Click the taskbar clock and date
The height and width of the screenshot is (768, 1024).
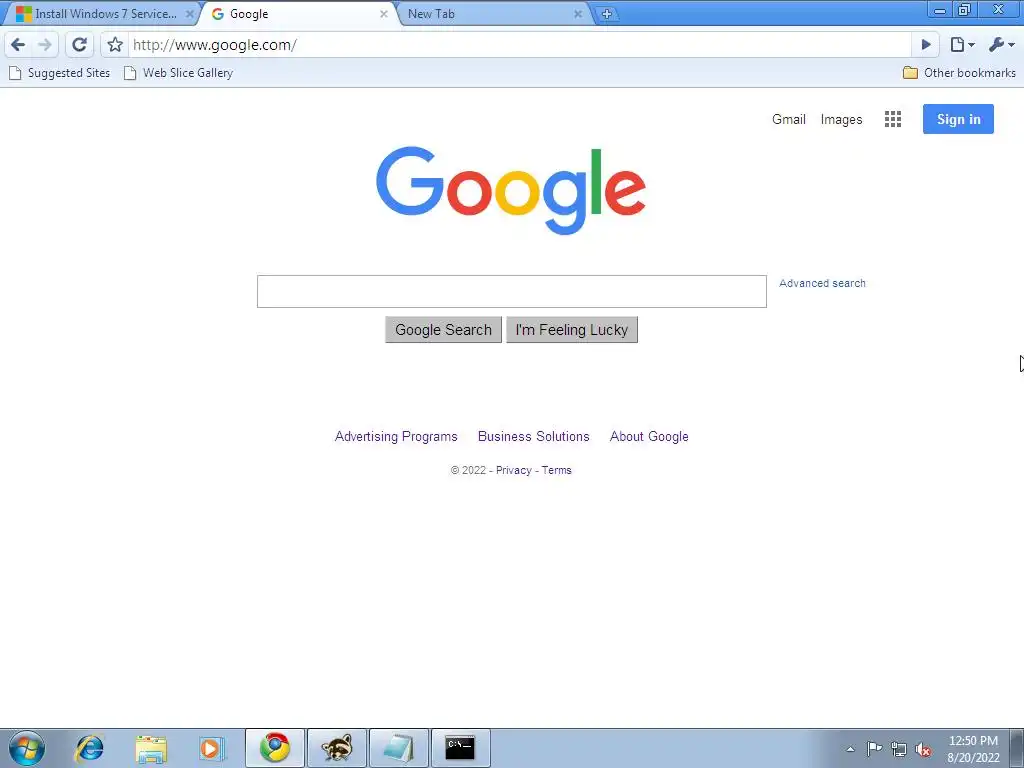point(973,749)
